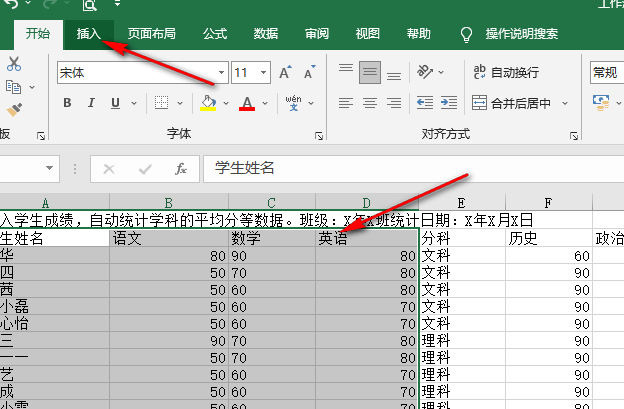Open font color dropdown arrow
This screenshot has height=409, width=624.
(x=265, y=103)
